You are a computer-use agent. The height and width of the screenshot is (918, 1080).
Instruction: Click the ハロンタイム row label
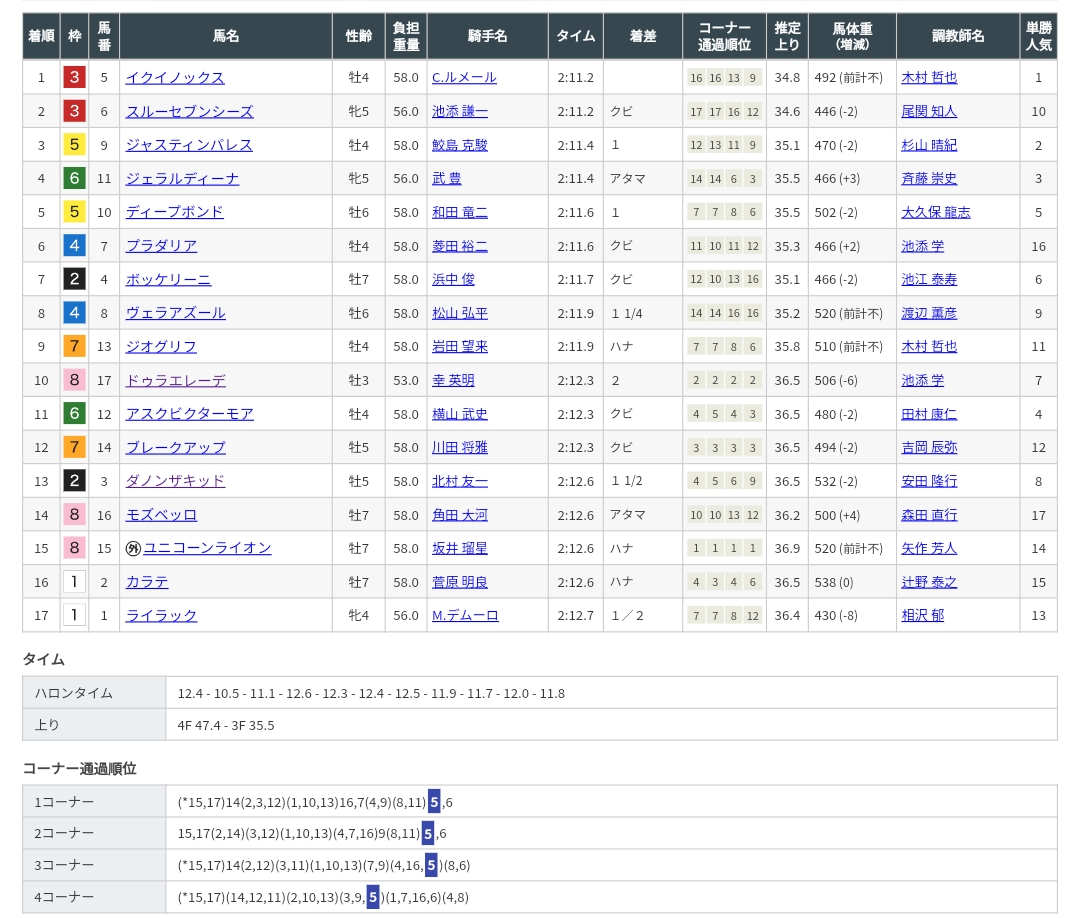pyautogui.click(x=74, y=693)
